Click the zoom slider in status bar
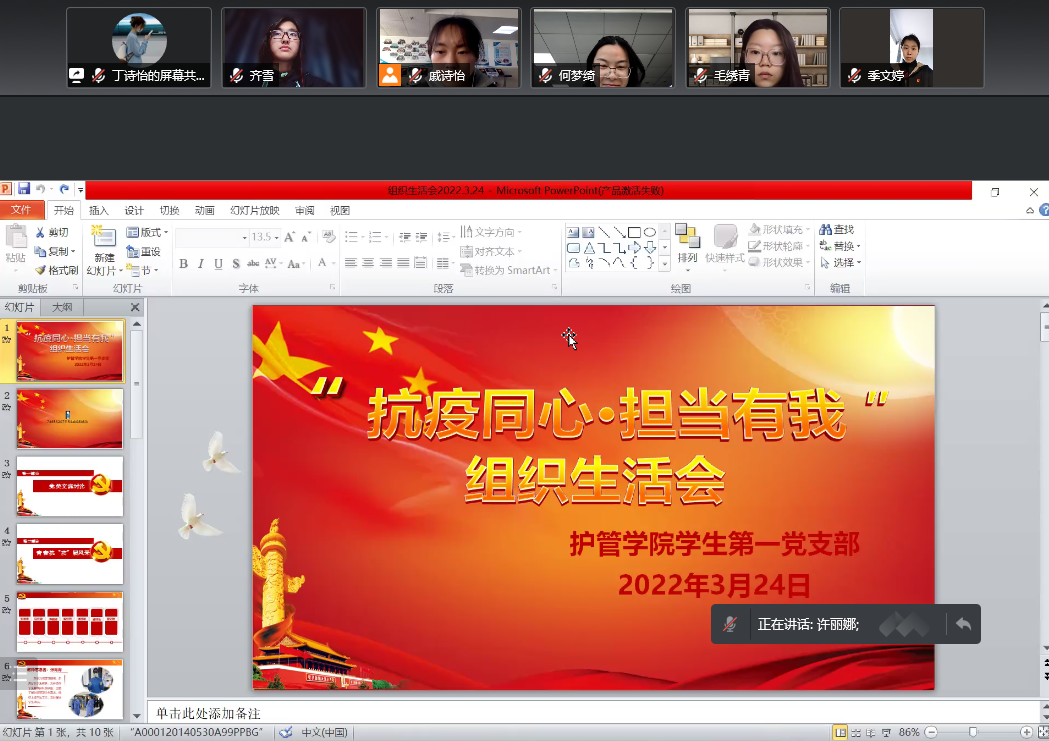The height and width of the screenshot is (741, 1049). coord(972,733)
